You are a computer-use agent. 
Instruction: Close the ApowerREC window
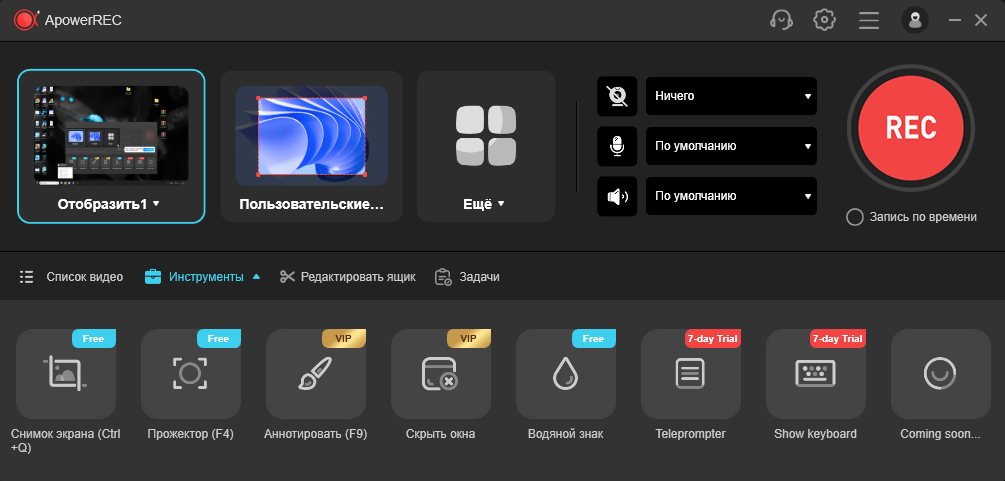coord(981,20)
